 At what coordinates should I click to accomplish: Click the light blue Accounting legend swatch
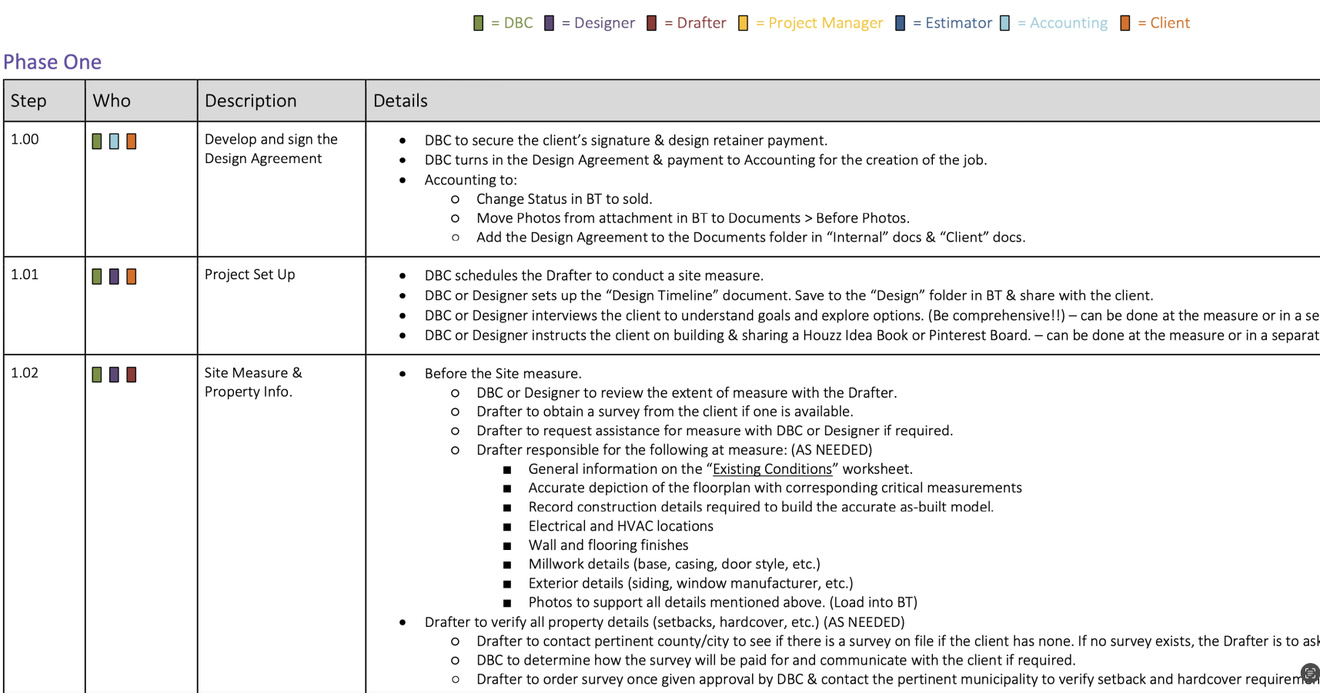pyautogui.click(x=1005, y=23)
